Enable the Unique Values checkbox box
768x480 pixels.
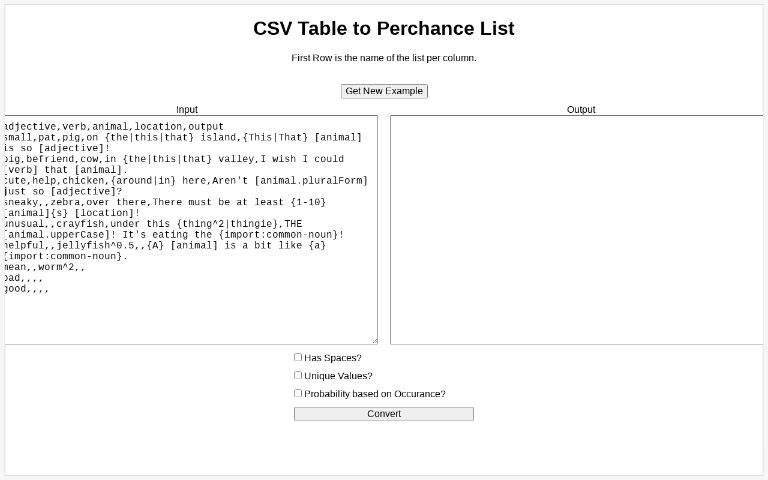click(x=298, y=375)
